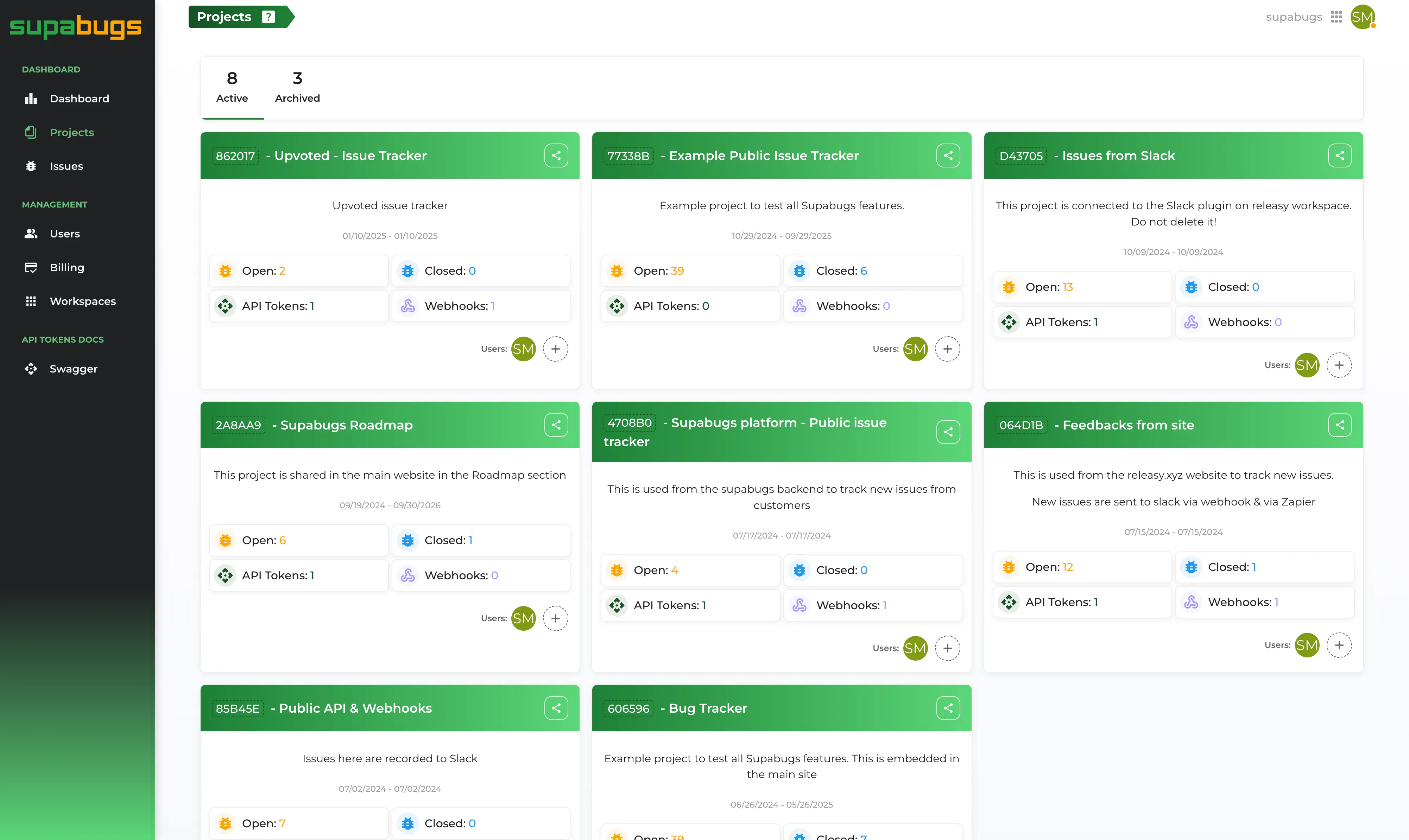Select the Active projects tab
This screenshot has width=1409, height=840.
pyautogui.click(x=232, y=88)
